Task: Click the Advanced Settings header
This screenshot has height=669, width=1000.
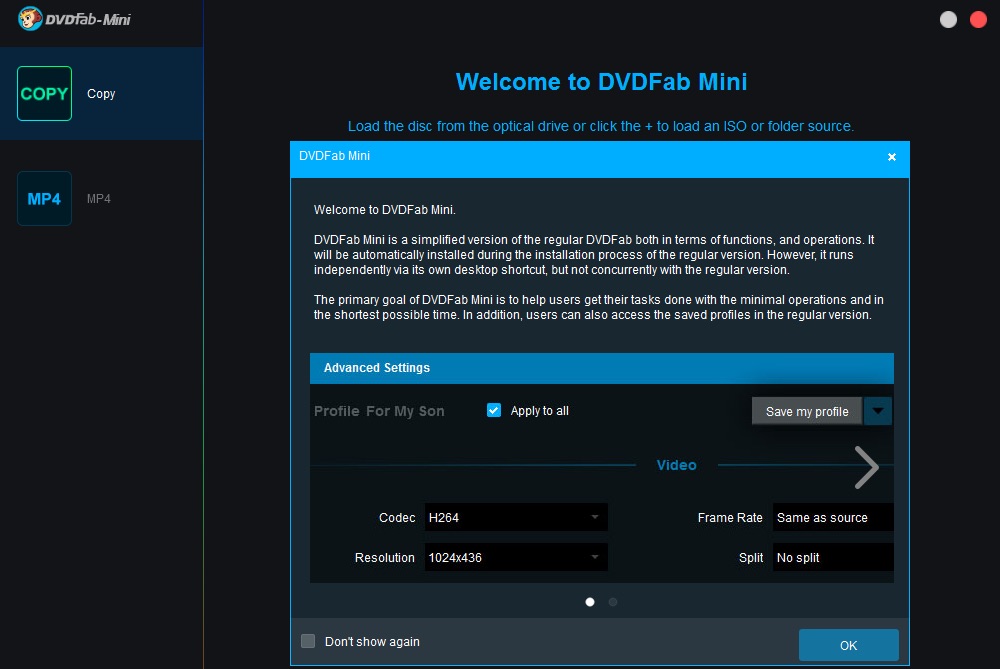Action: 601,368
